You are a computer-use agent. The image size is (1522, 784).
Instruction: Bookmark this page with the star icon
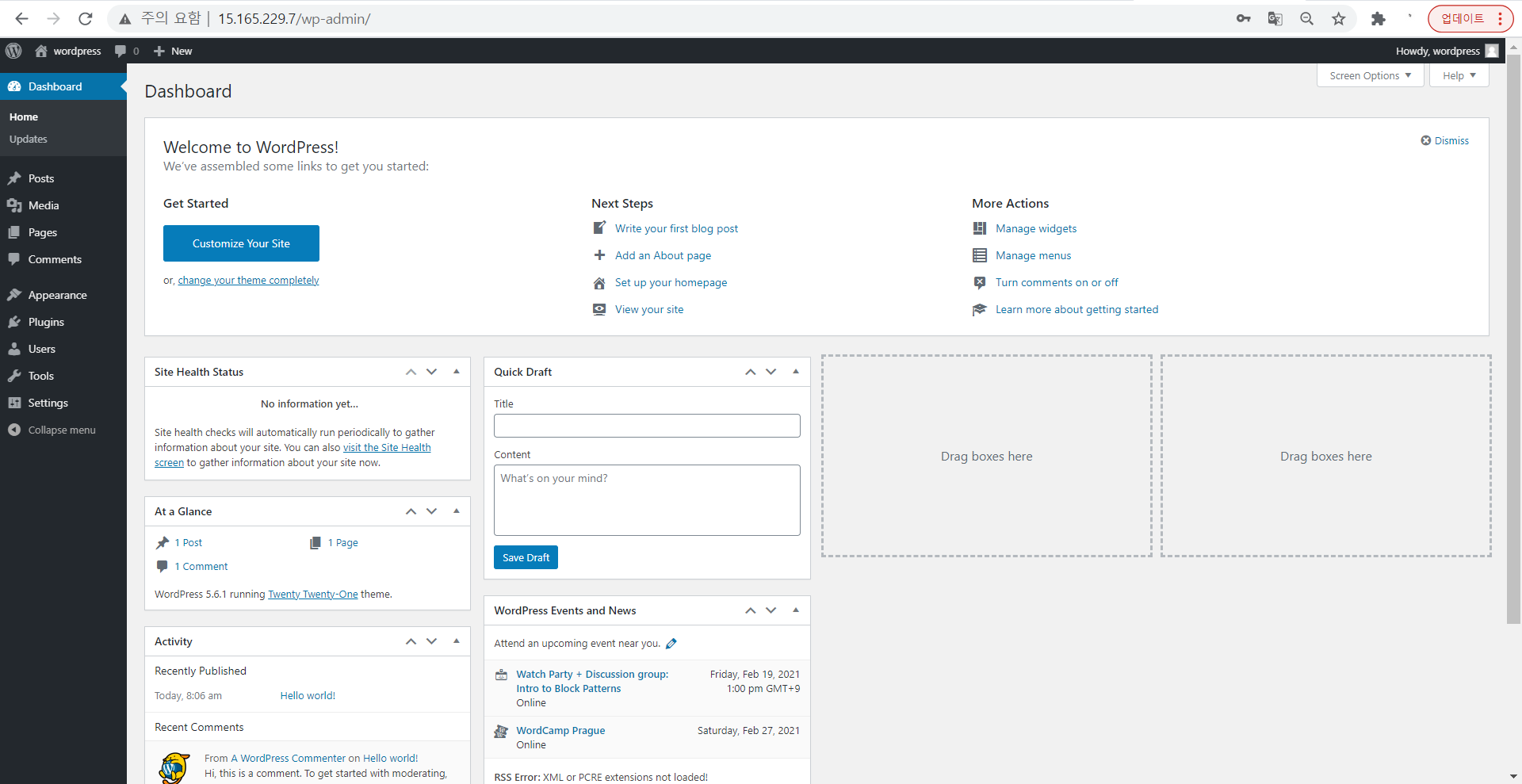tap(1339, 18)
